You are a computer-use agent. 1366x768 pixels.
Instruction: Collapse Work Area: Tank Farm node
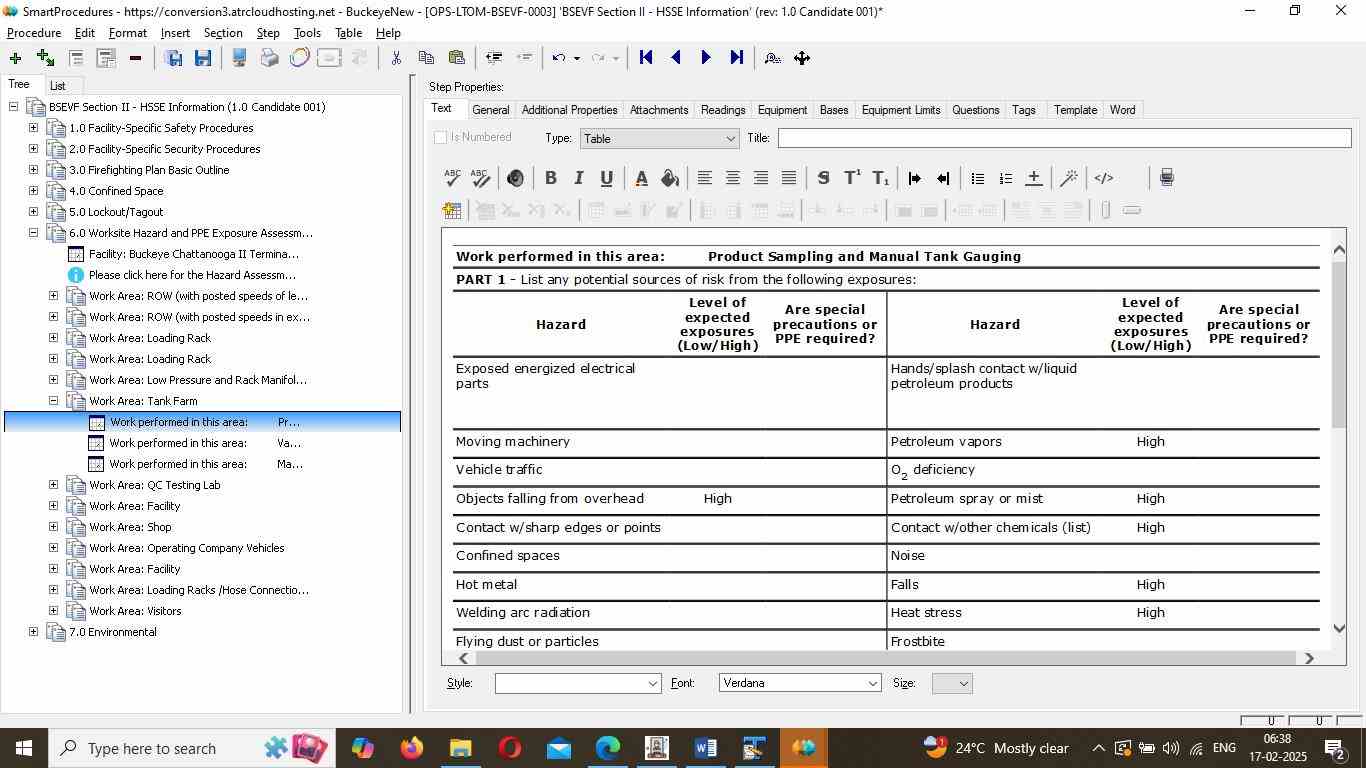click(54, 401)
